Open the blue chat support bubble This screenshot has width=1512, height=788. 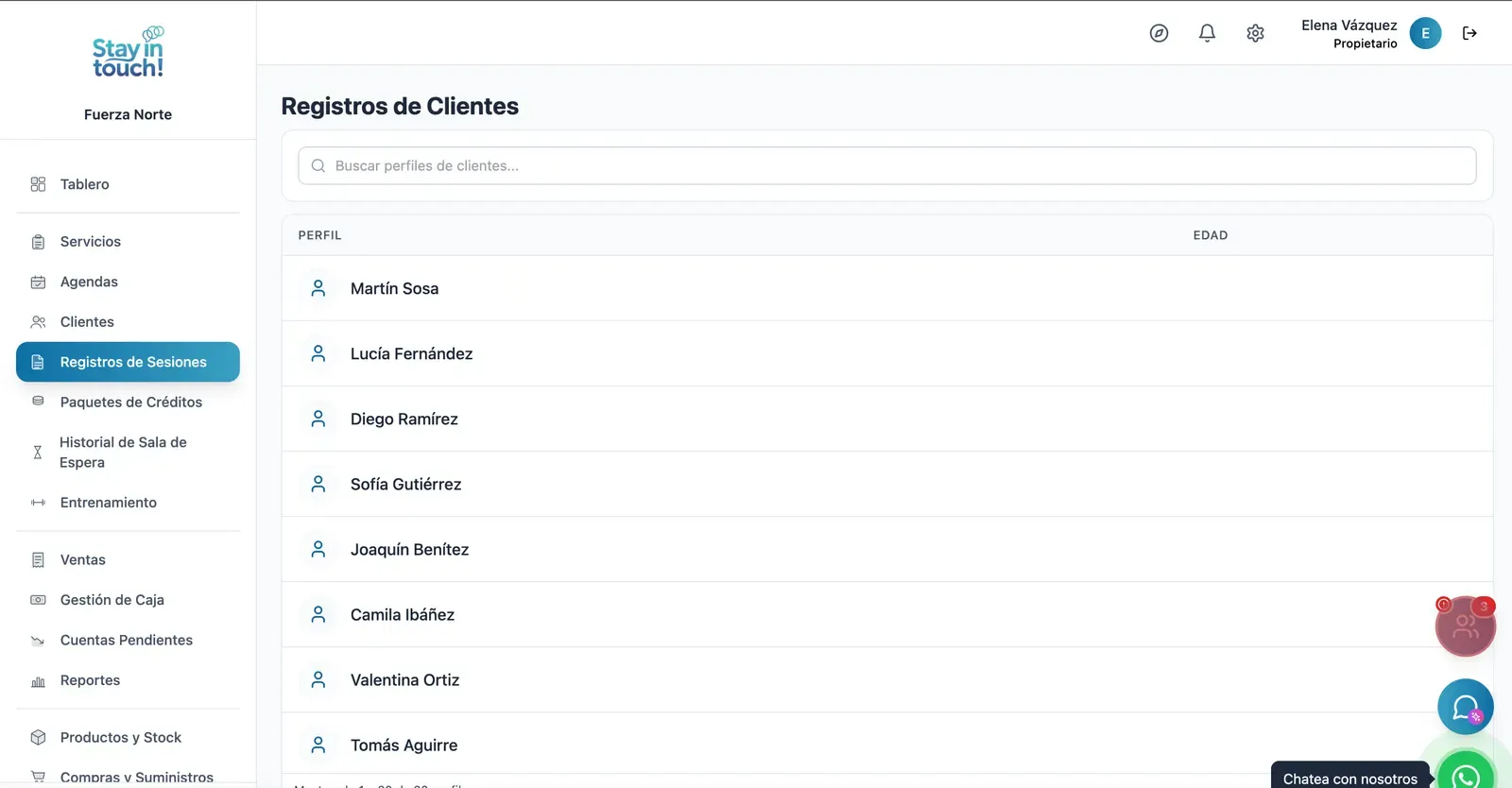1466,707
